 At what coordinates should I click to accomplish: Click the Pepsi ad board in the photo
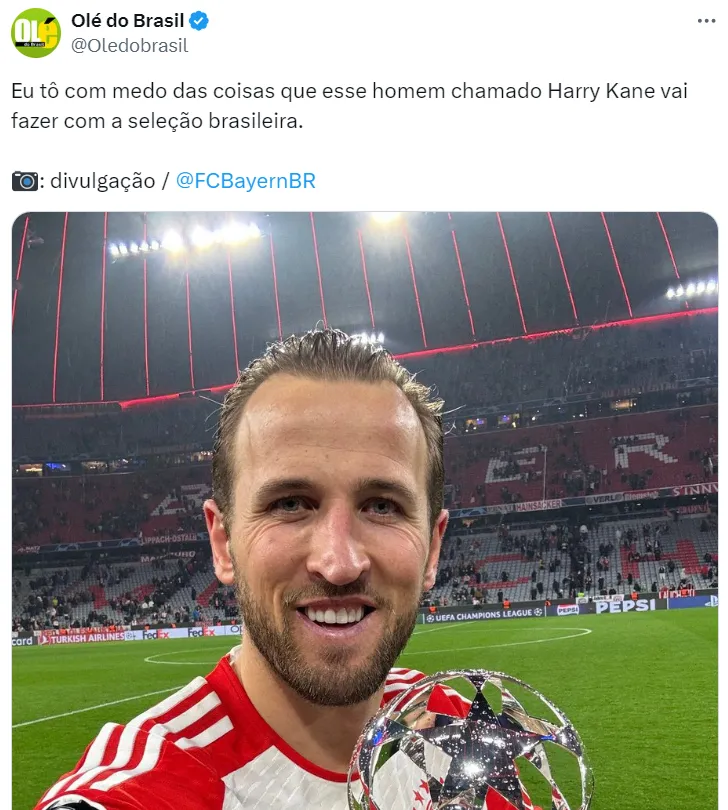(x=625, y=605)
